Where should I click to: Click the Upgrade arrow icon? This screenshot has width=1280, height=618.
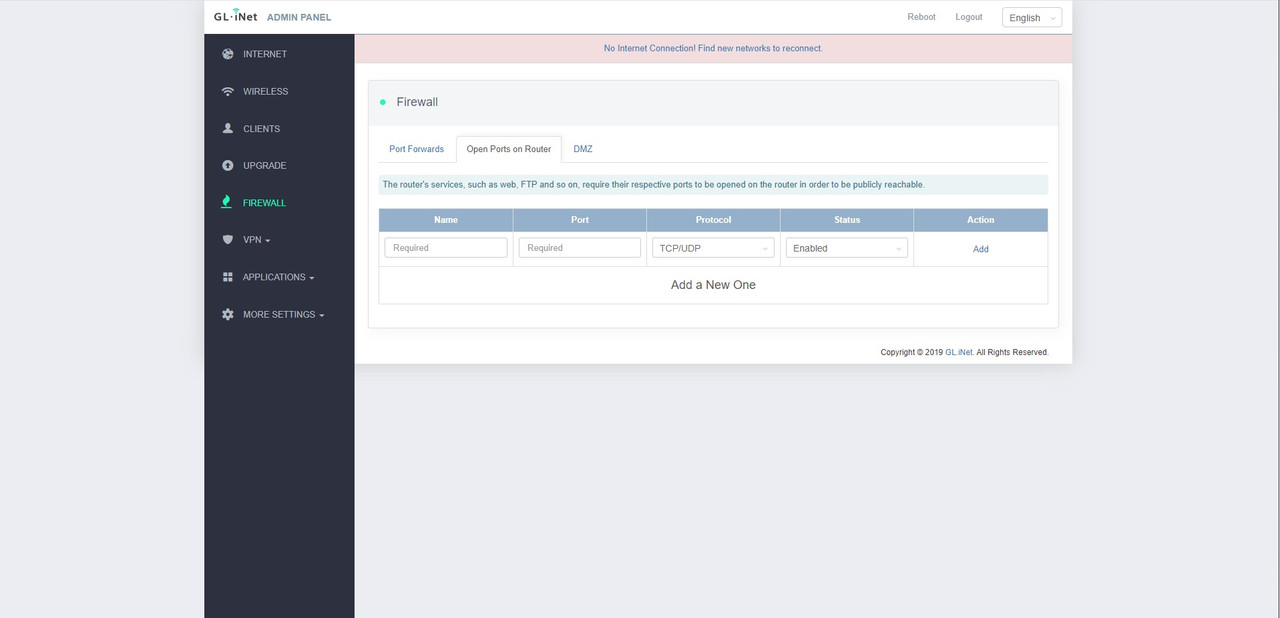point(228,165)
